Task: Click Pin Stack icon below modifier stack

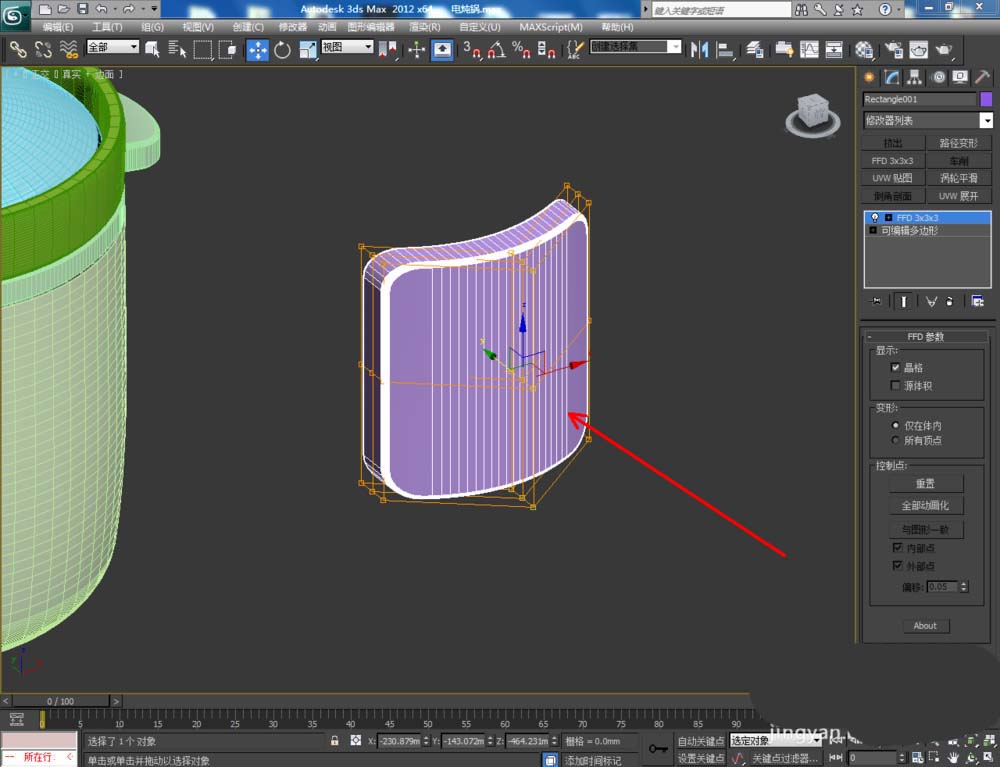Action: point(876,300)
